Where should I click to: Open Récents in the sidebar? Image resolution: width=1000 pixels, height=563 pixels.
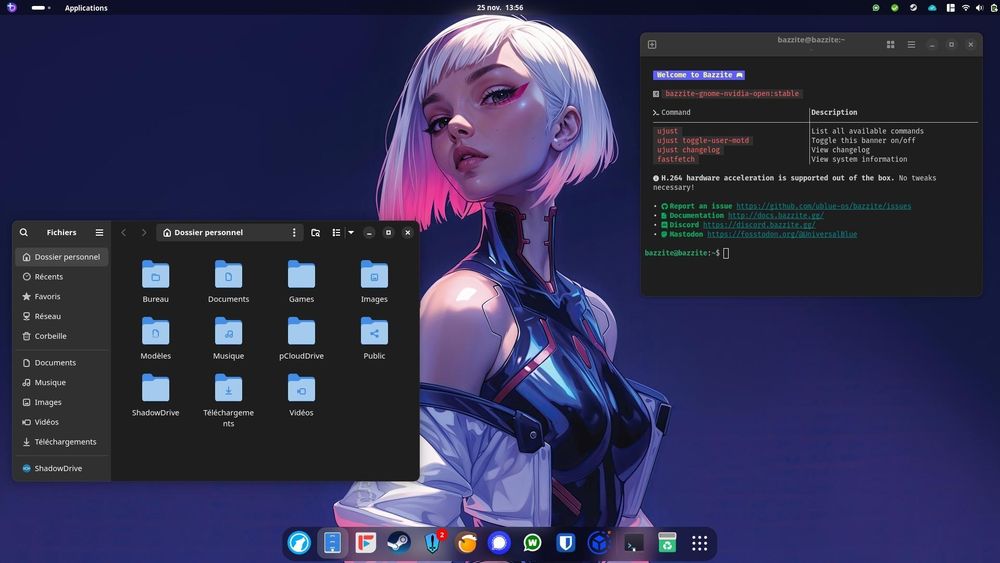point(61,277)
